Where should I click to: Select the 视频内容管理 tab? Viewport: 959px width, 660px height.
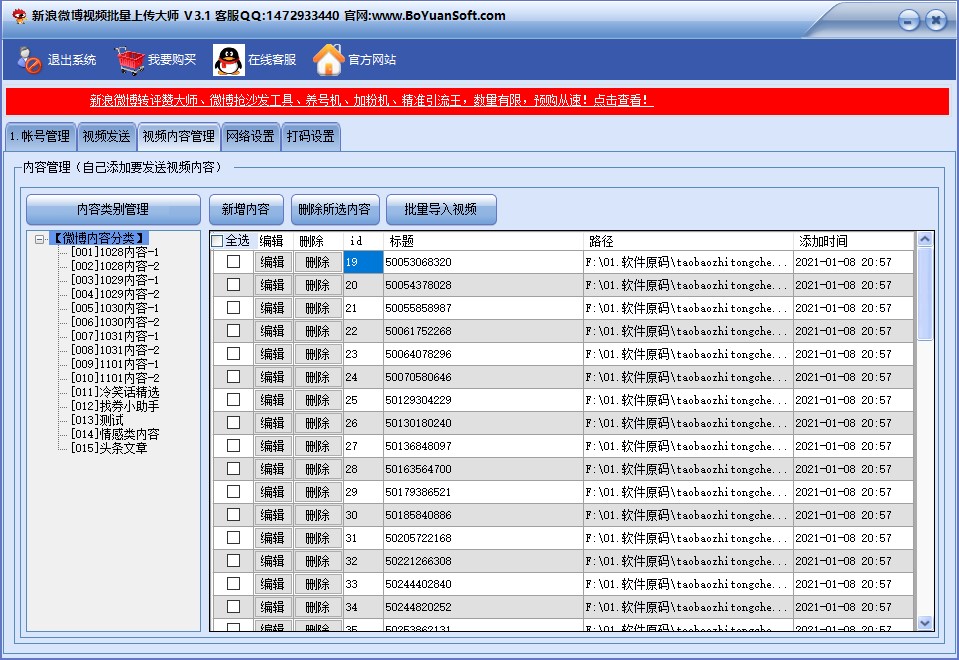point(179,136)
